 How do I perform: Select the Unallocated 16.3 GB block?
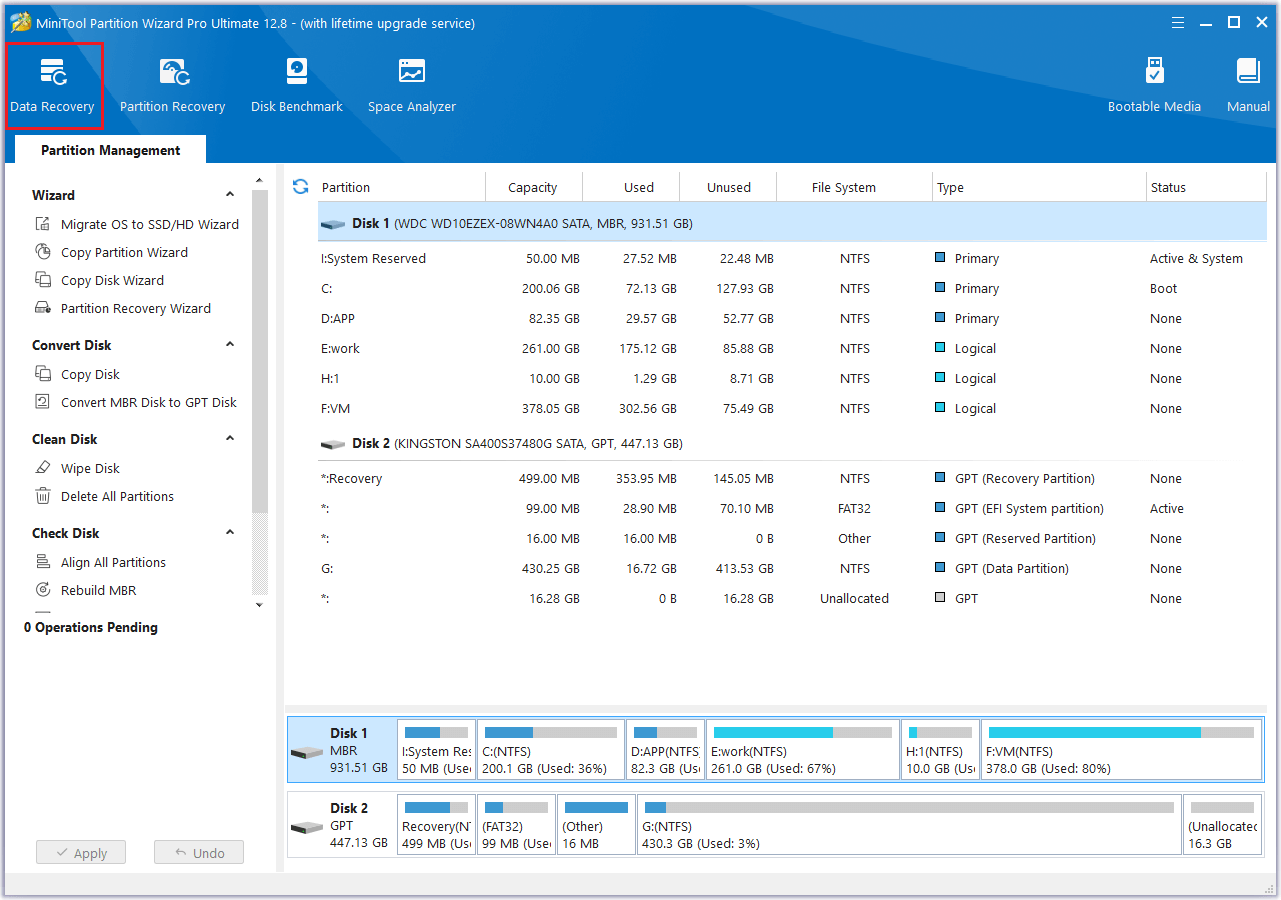1222,825
